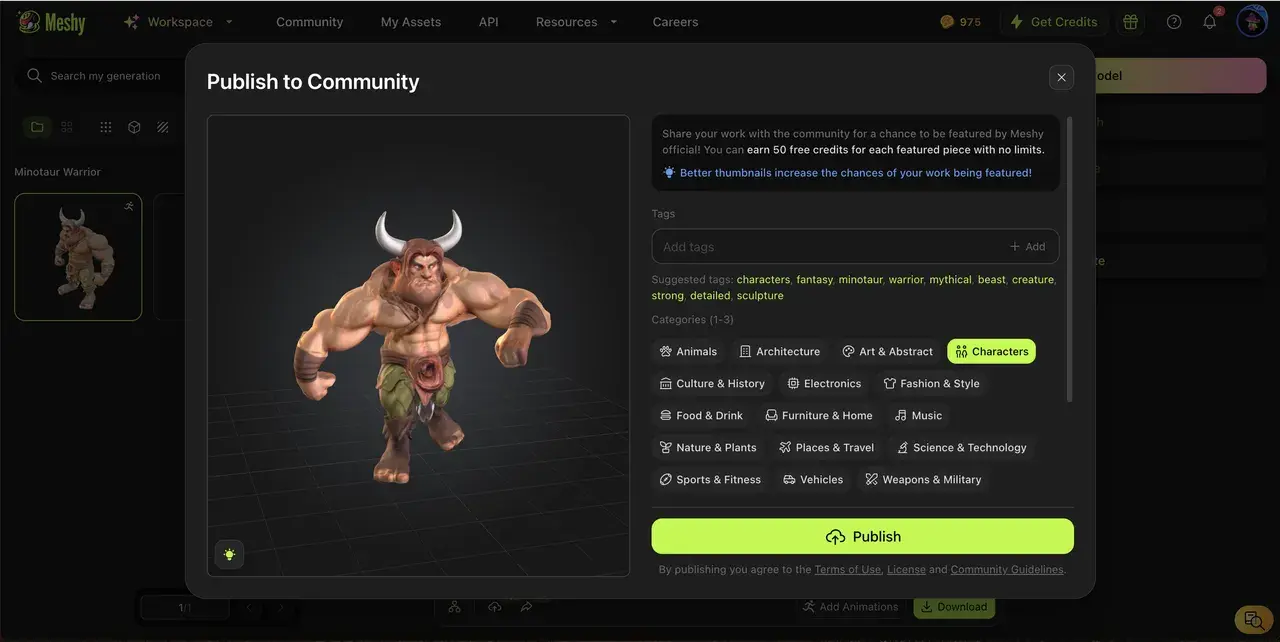Viewport: 1280px width, 642px height.
Task: Select the Characters category
Action: 991,351
